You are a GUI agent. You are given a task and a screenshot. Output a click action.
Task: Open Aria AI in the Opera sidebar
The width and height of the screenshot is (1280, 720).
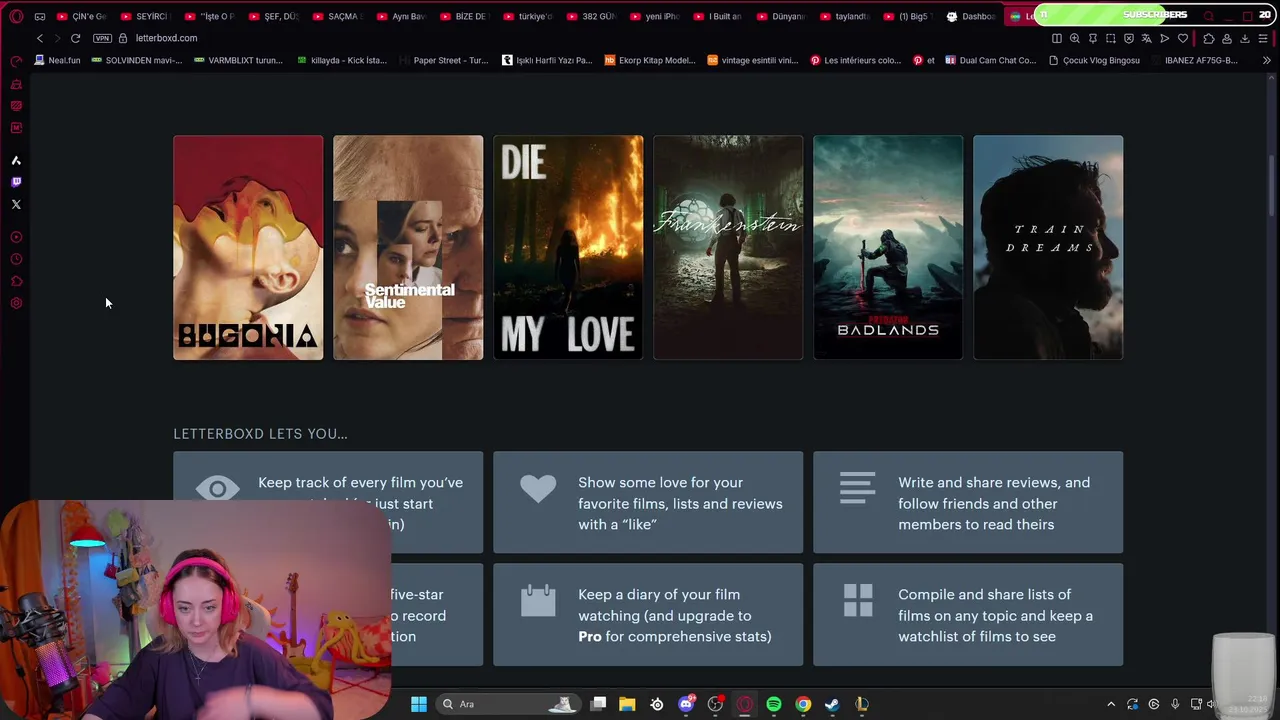tap(16, 160)
